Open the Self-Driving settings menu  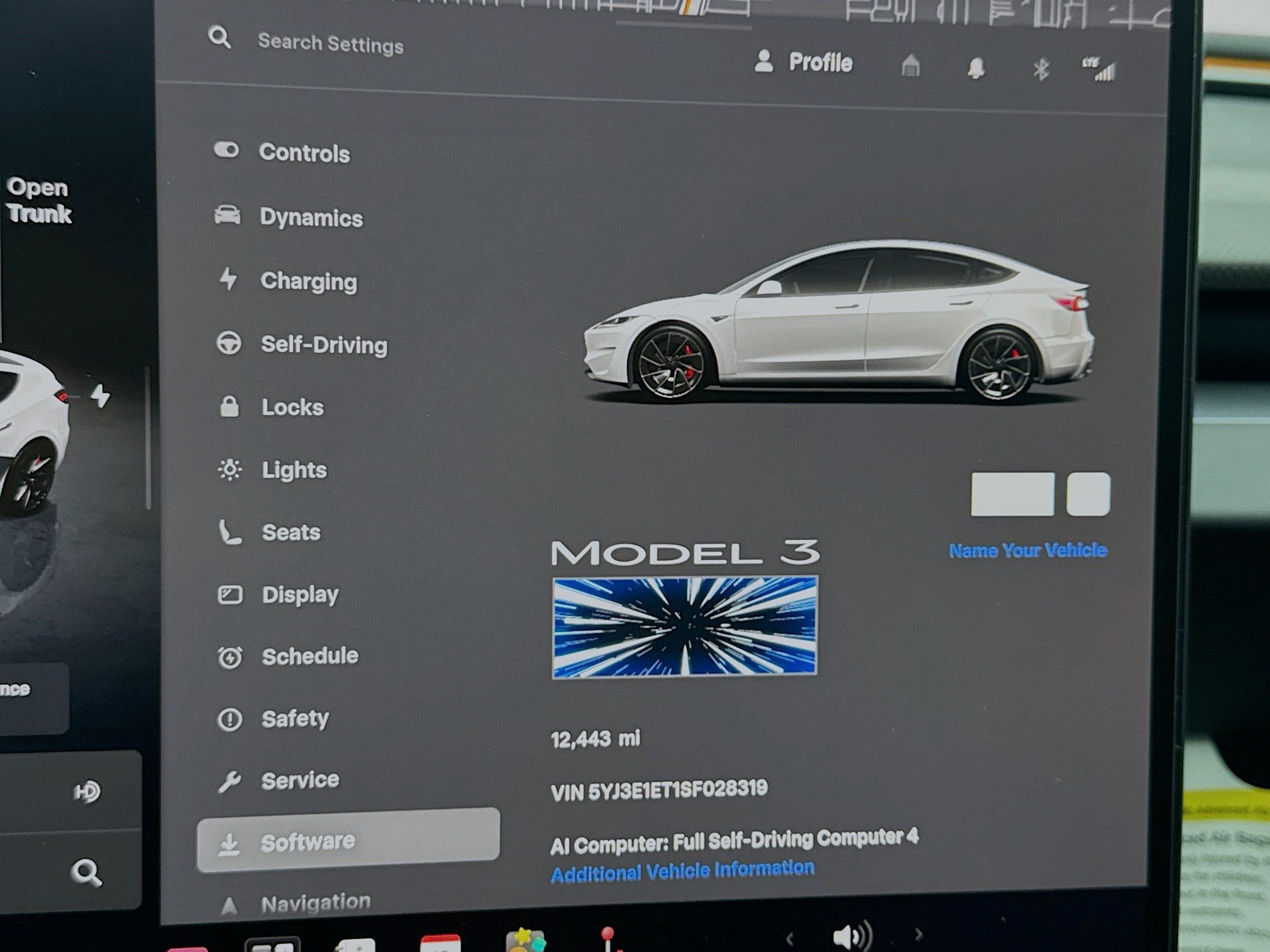pos(302,344)
